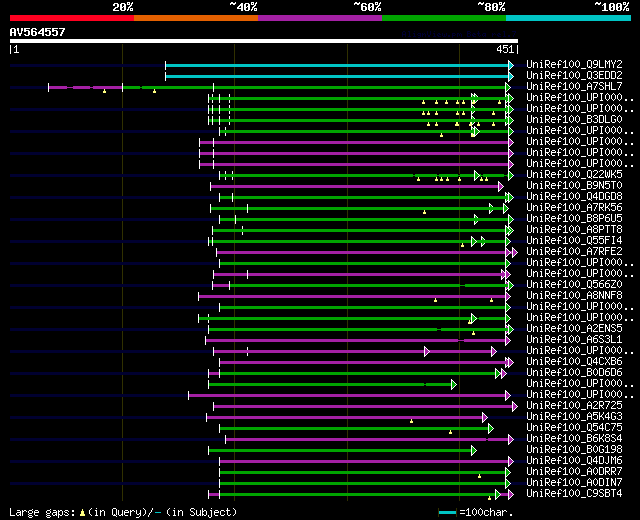Select the UniRef100_Q4DGD8 label

pos(574,197)
